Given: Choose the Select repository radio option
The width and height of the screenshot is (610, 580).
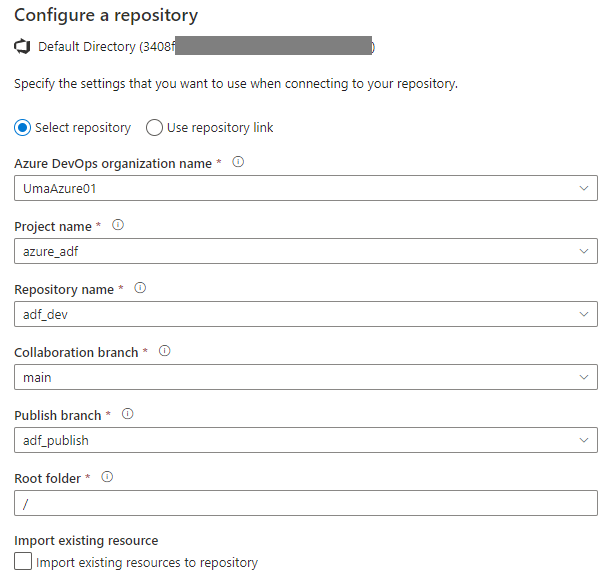Looking at the screenshot, I should pyautogui.click(x=23, y=128).
